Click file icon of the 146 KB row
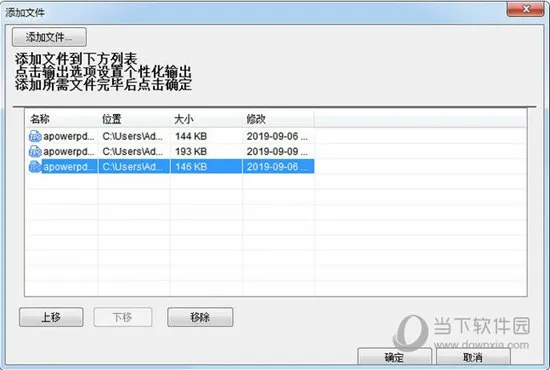Screen dimensions: 550x370 [x=35, y=167]
